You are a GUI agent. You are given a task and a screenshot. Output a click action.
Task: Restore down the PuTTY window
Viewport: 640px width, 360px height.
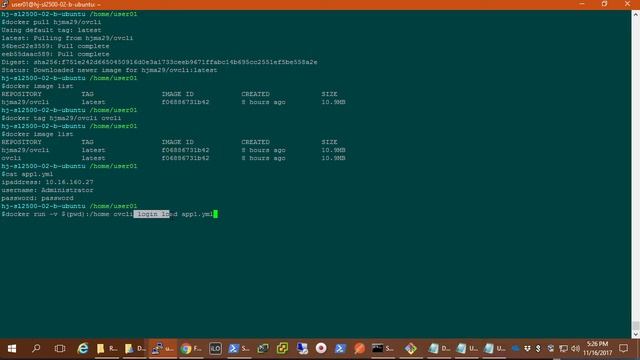point(604,4)
